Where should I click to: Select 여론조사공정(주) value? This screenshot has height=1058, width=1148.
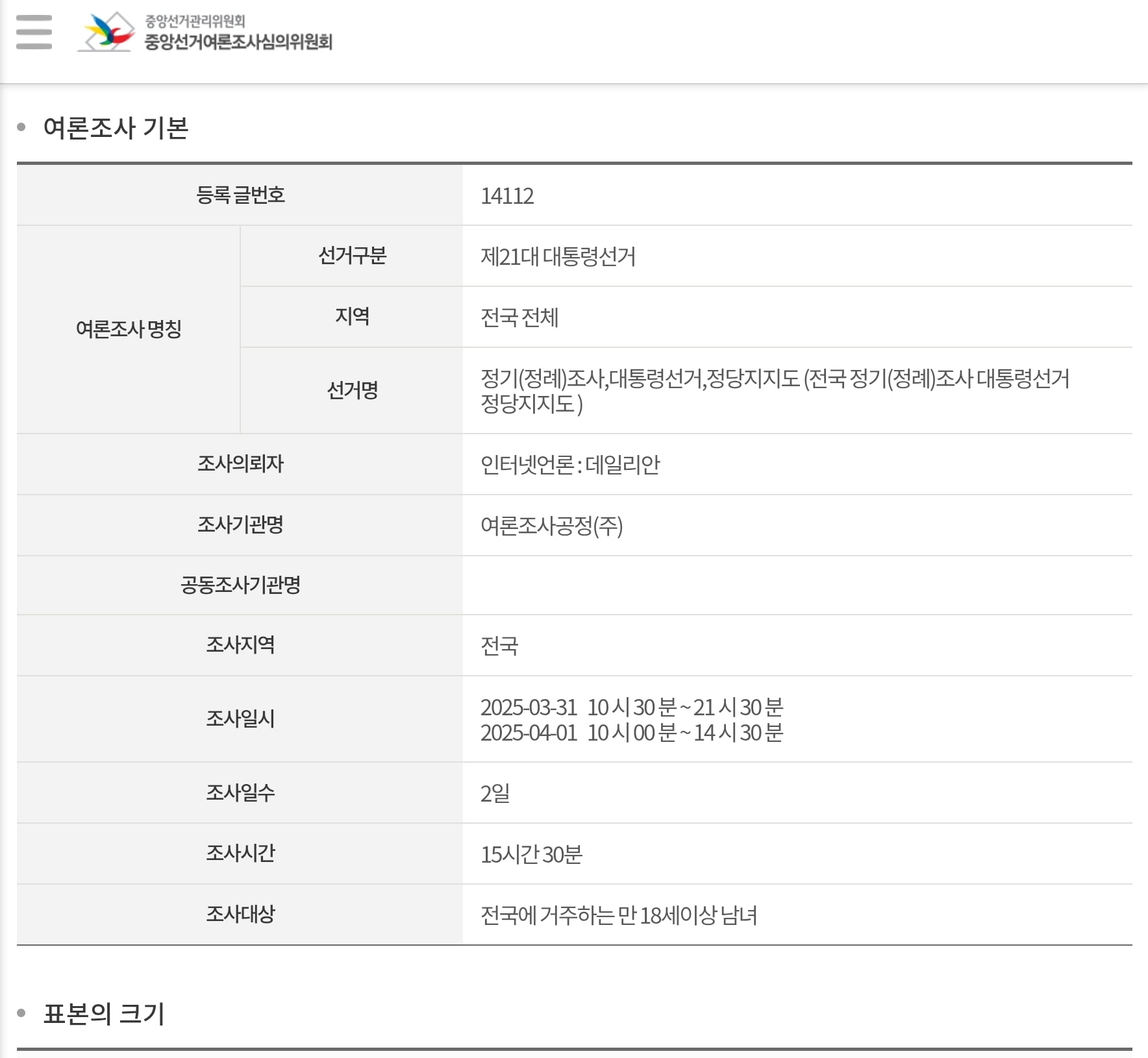pos(552,526)
